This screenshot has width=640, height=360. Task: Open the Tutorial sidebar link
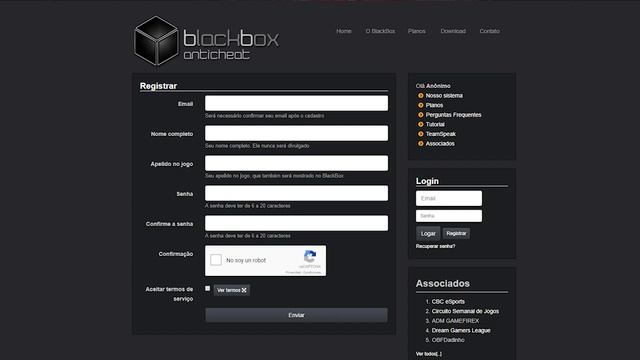click(x=435, y=124)
